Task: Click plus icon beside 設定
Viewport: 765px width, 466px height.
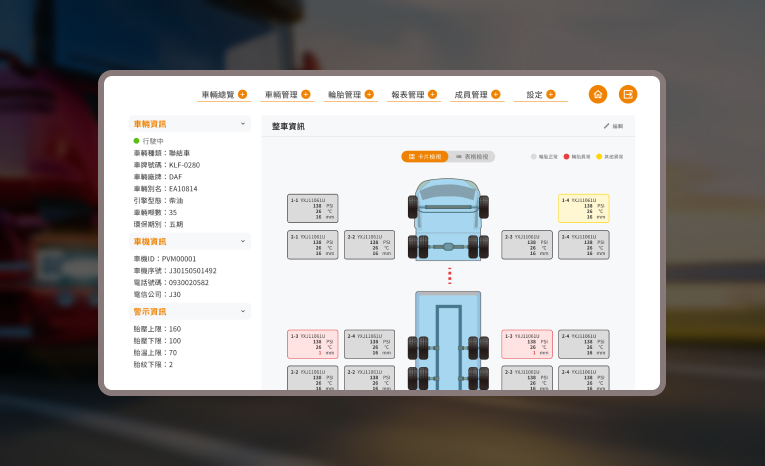Action: coord(550,94)
